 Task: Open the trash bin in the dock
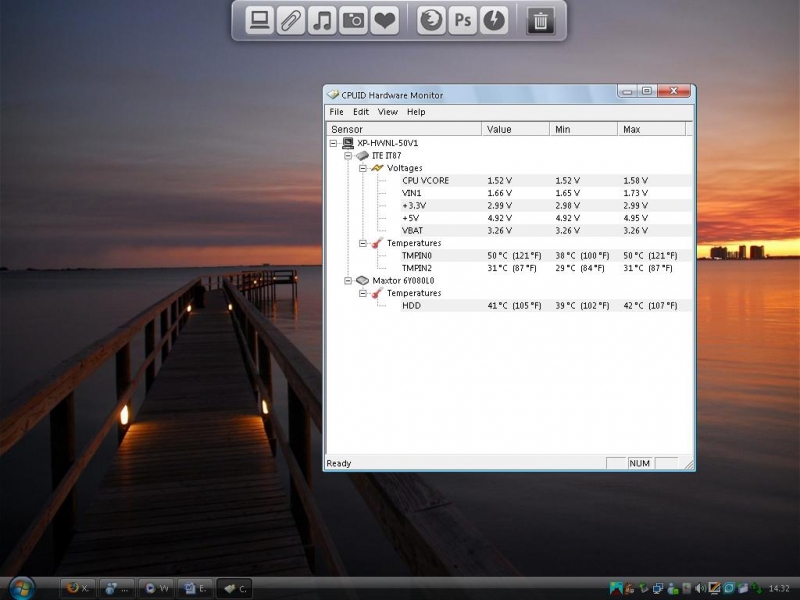[x=540, y=20]
